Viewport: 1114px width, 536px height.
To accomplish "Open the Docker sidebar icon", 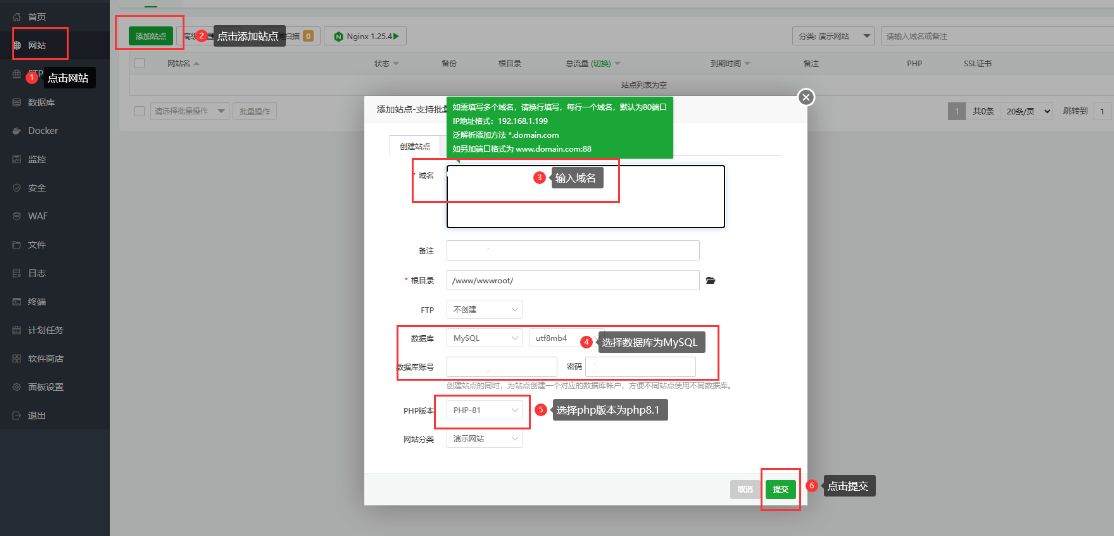I will coord(17,131).
